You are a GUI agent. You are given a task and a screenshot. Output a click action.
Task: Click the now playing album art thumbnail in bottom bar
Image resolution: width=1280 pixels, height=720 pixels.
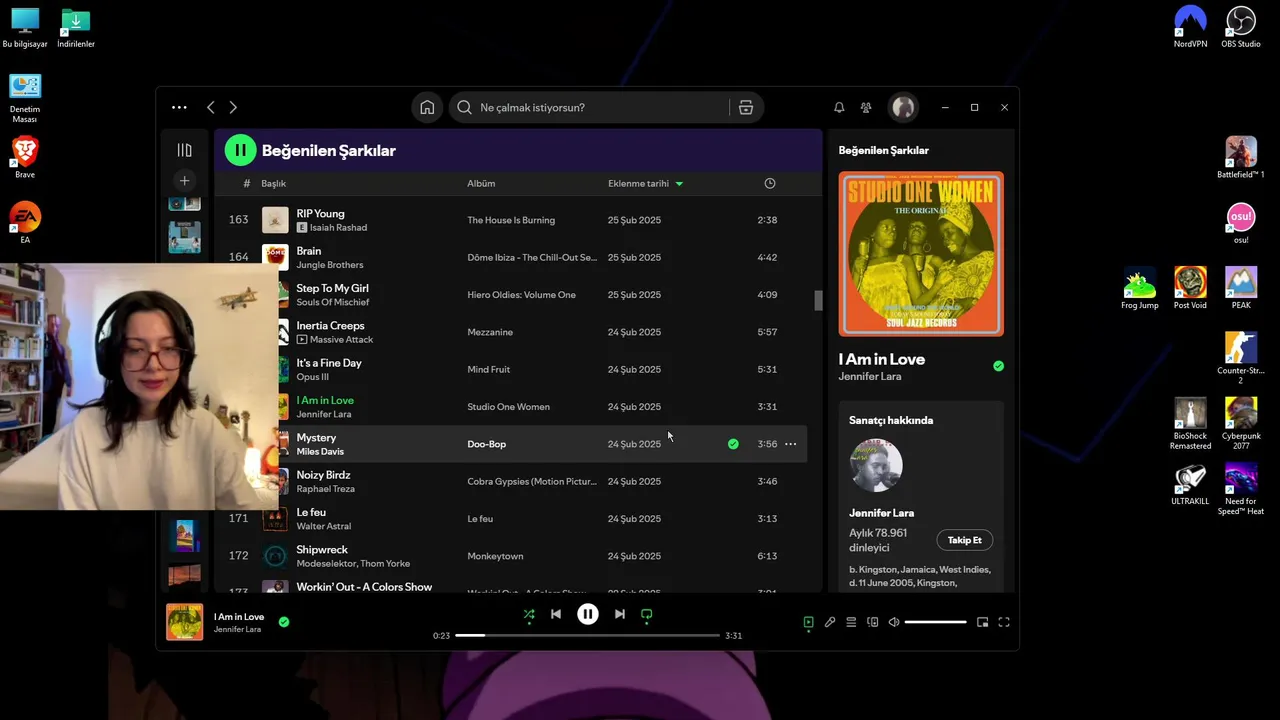click(184, 622)
